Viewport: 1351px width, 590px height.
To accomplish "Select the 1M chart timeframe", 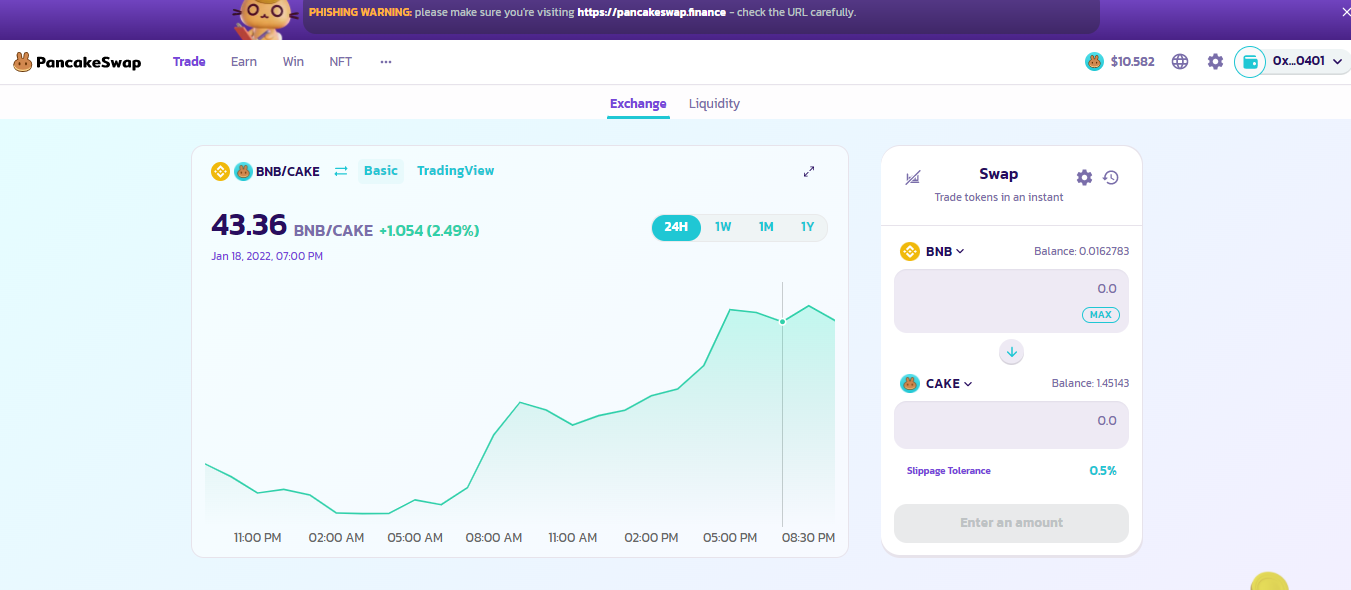I will tap(766, 227).
